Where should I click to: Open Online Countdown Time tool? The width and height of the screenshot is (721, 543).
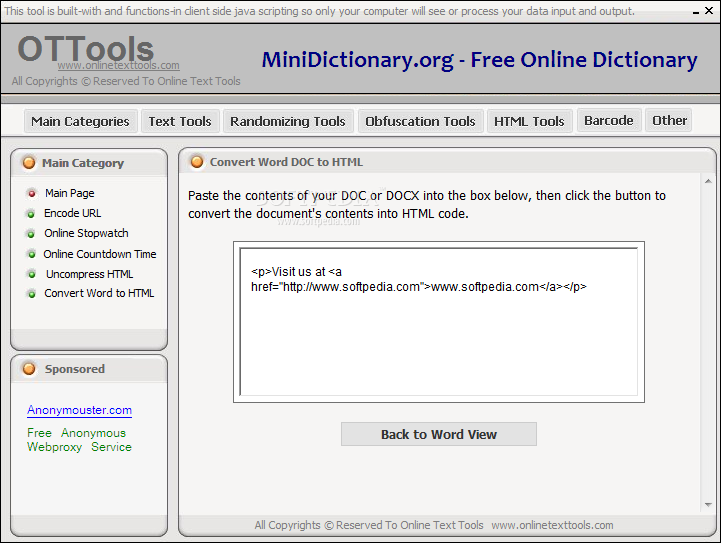point(100,254)
